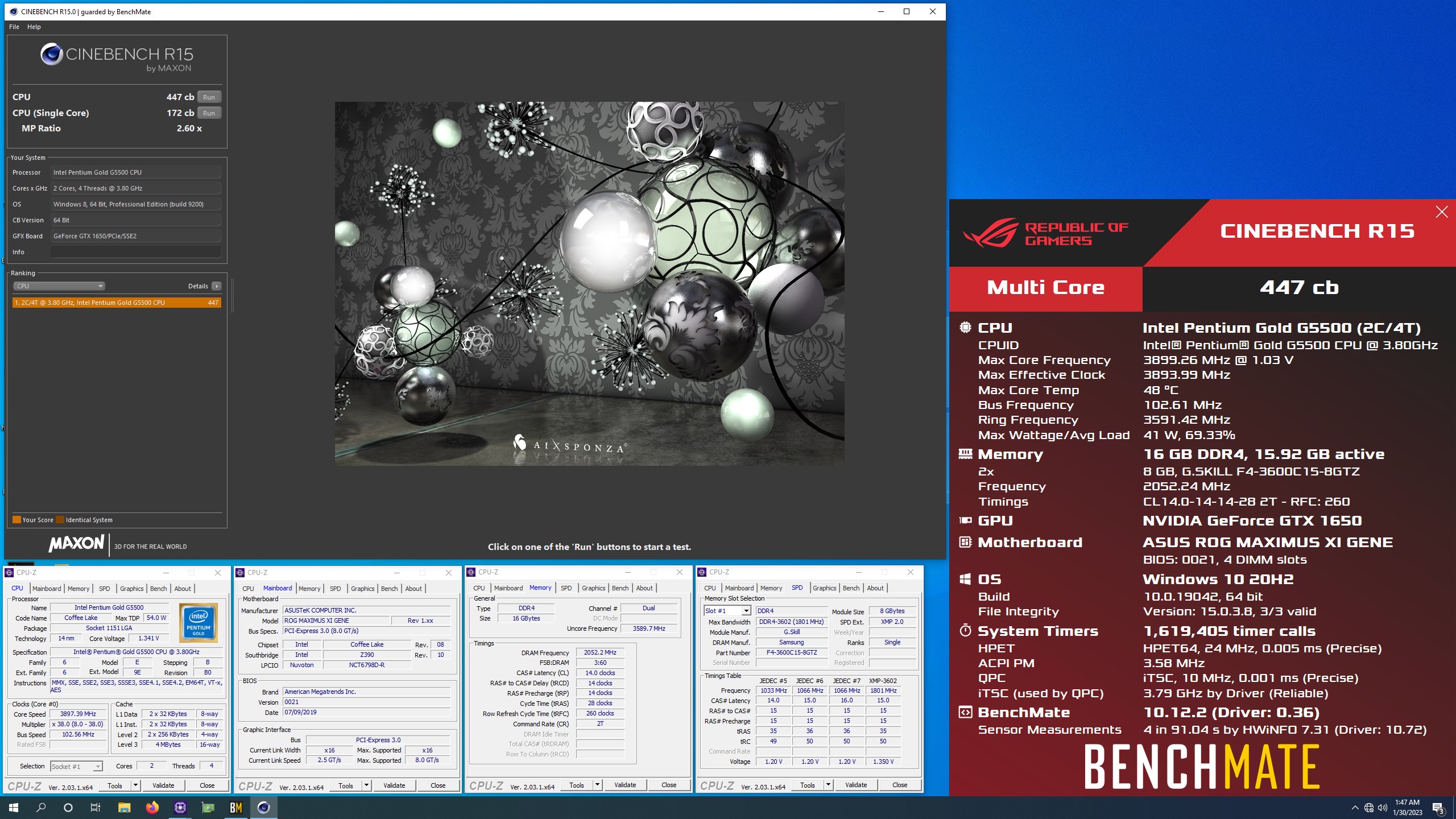
Task: Open Slot #1 memory slot dropdown
Action: 727,611
